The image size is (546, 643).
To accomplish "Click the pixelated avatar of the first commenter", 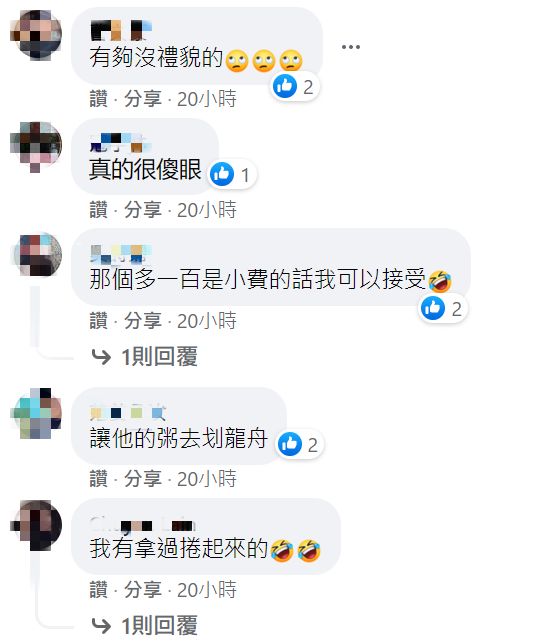I will pos(36,34).
